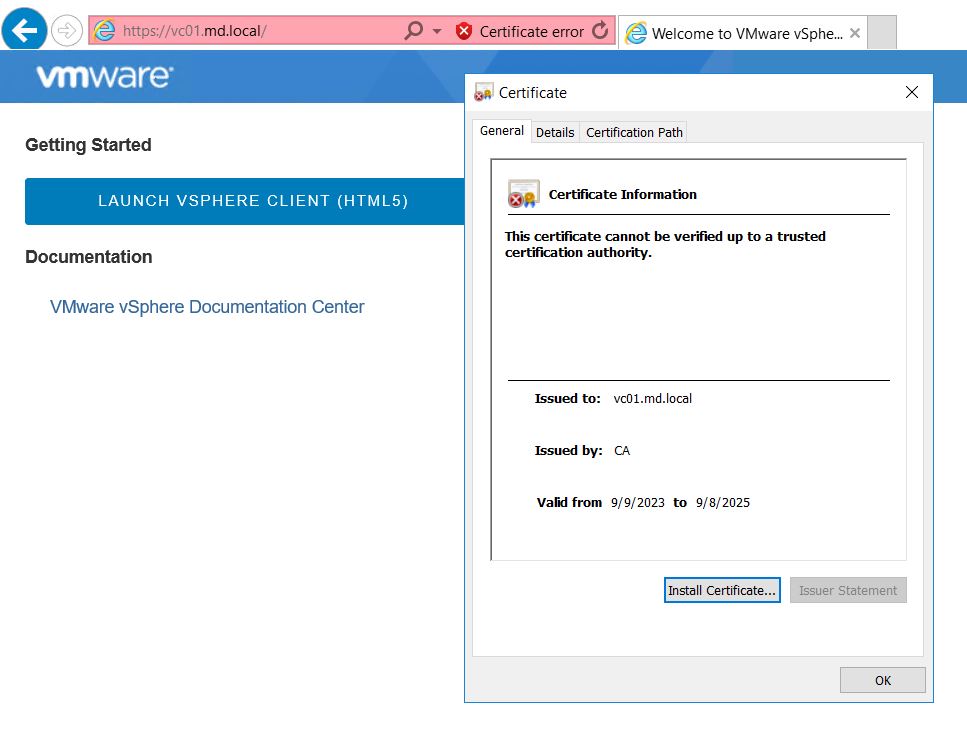967x755 pixels.
Task: Click the red Certificate error shield icon
Action: pyautogui.click(x=464, y=31)
